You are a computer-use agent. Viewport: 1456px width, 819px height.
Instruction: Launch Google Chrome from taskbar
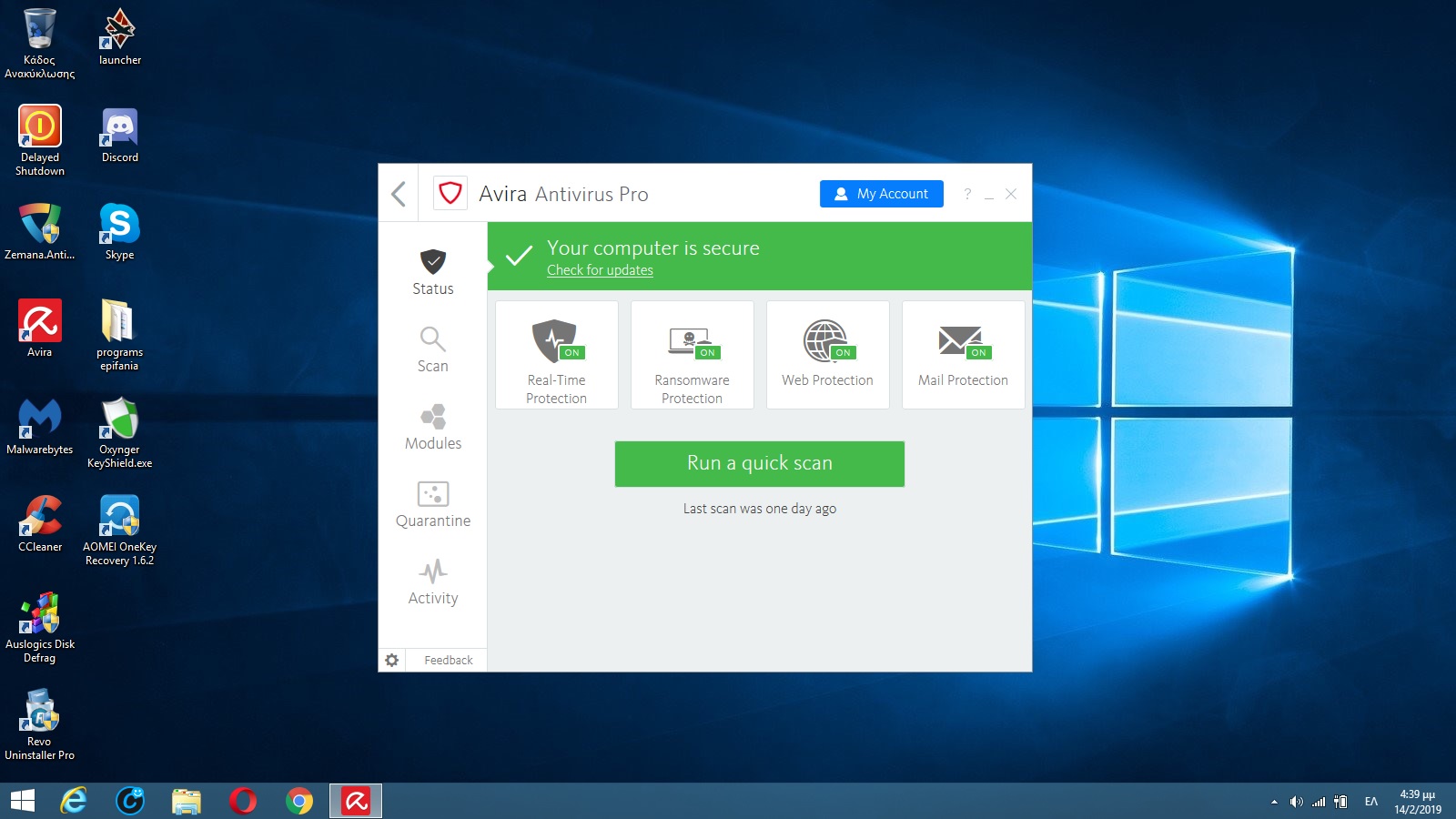[299, 801]
